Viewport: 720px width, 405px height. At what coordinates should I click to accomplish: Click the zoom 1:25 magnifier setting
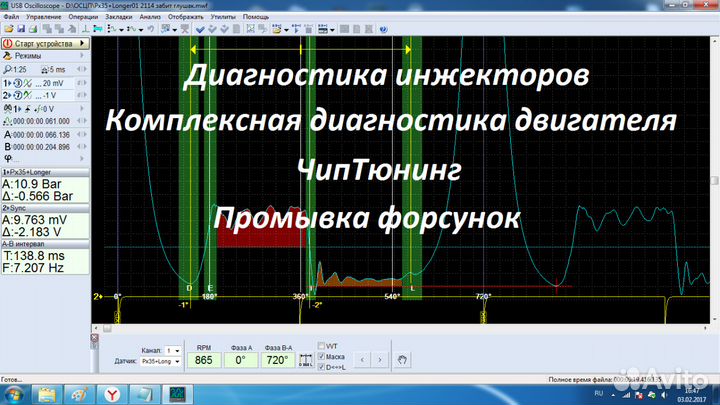[x=15, y=70]
